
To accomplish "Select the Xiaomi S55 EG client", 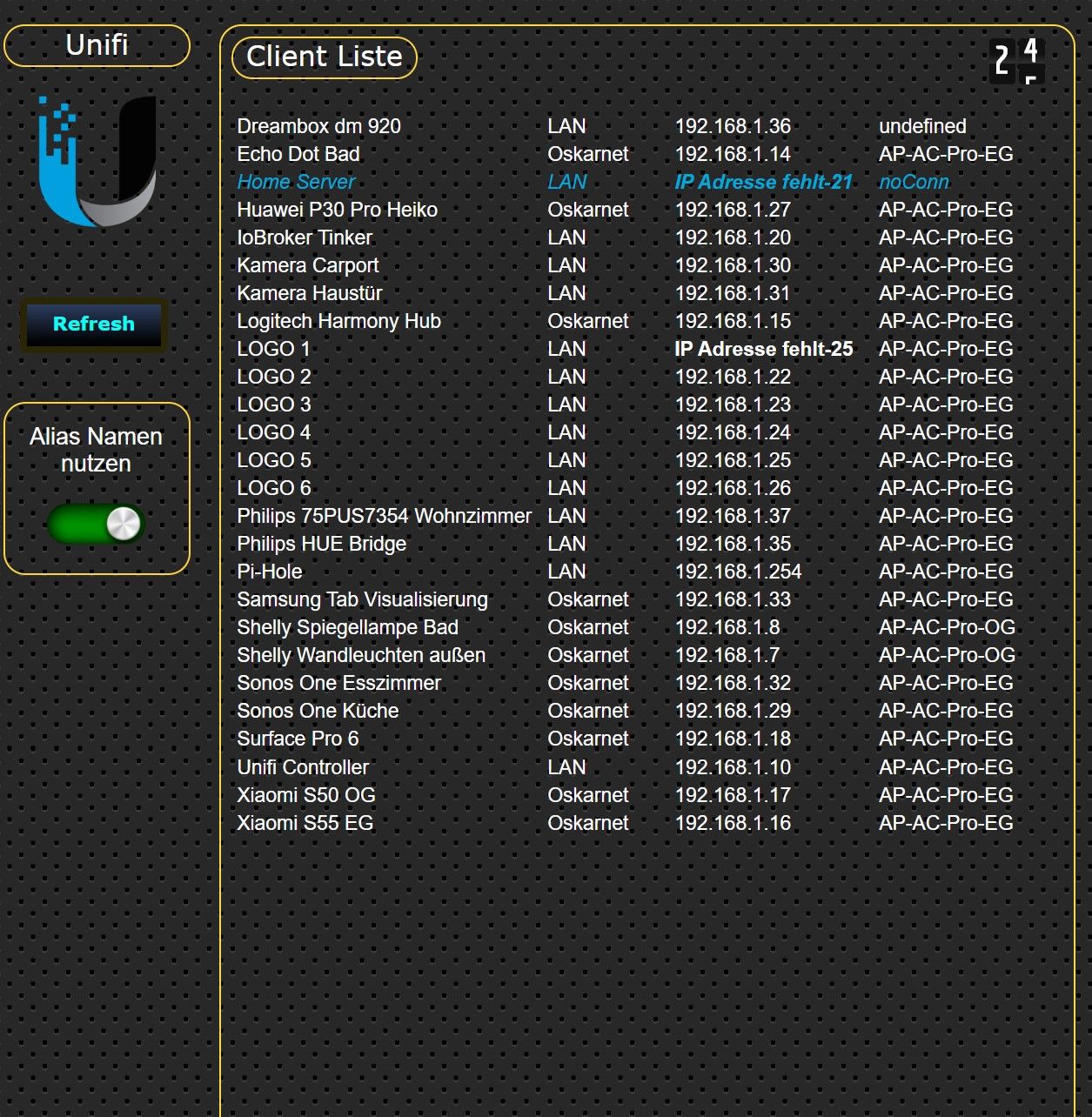I will click(x=305, y=823).
